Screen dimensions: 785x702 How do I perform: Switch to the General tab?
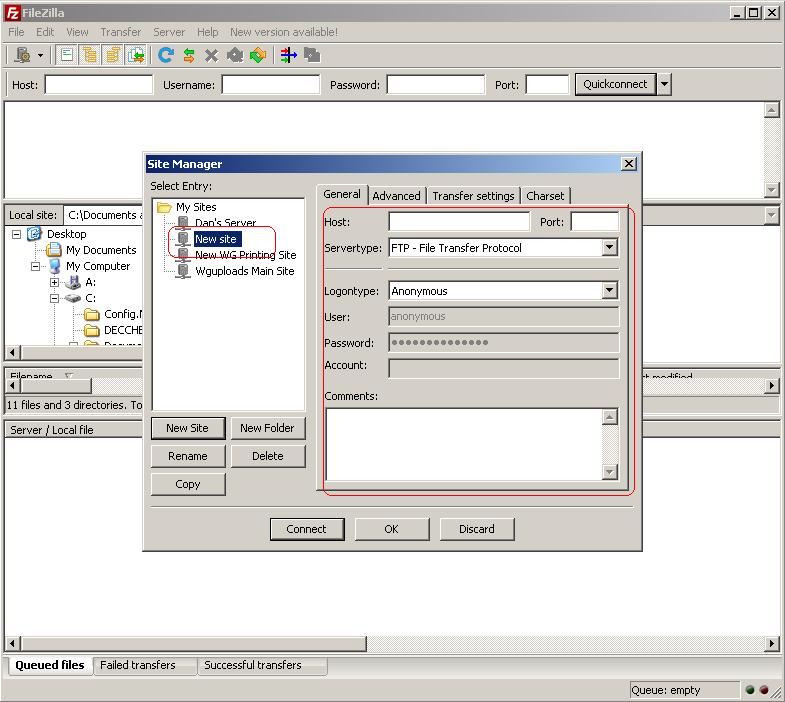(342, 194)
